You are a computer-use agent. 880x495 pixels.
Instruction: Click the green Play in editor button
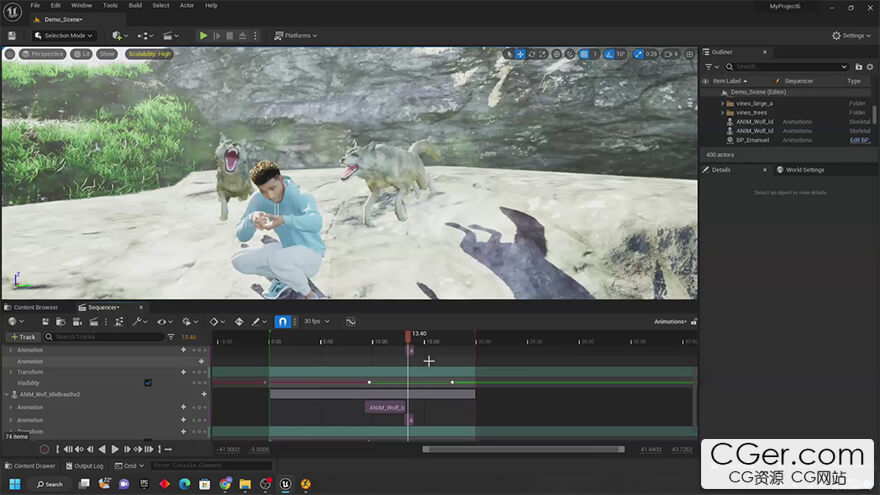(203, 35)
